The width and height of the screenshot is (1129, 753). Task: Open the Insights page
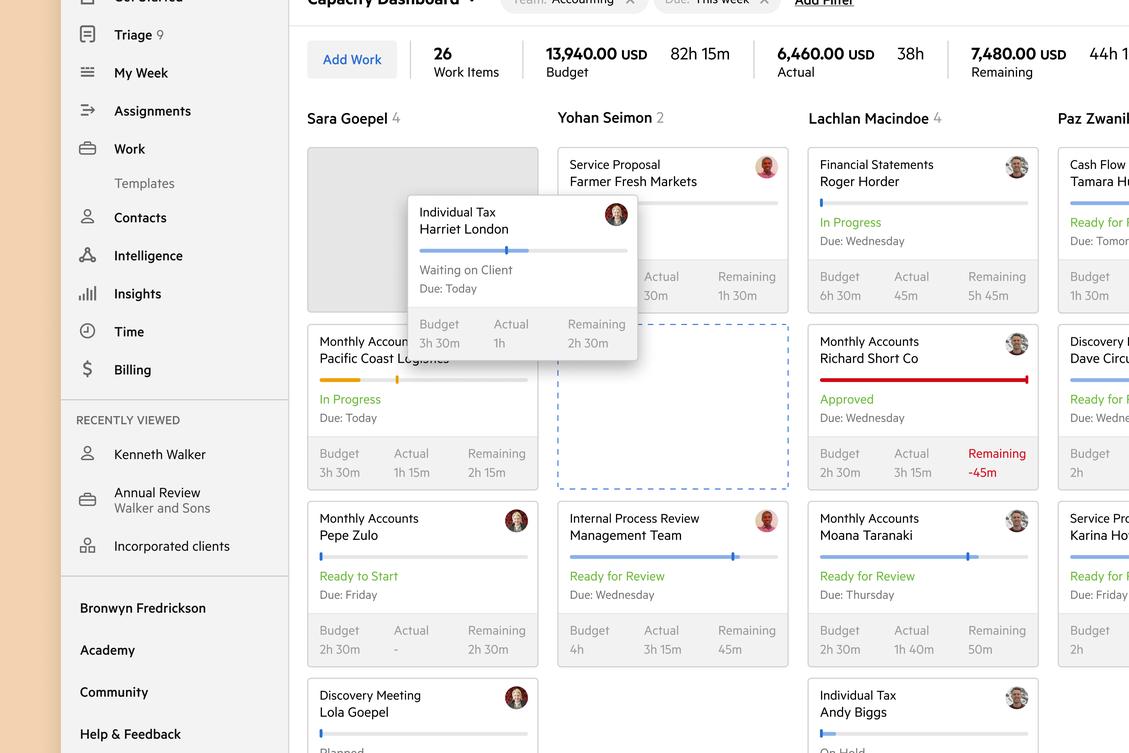click(138, 294)
